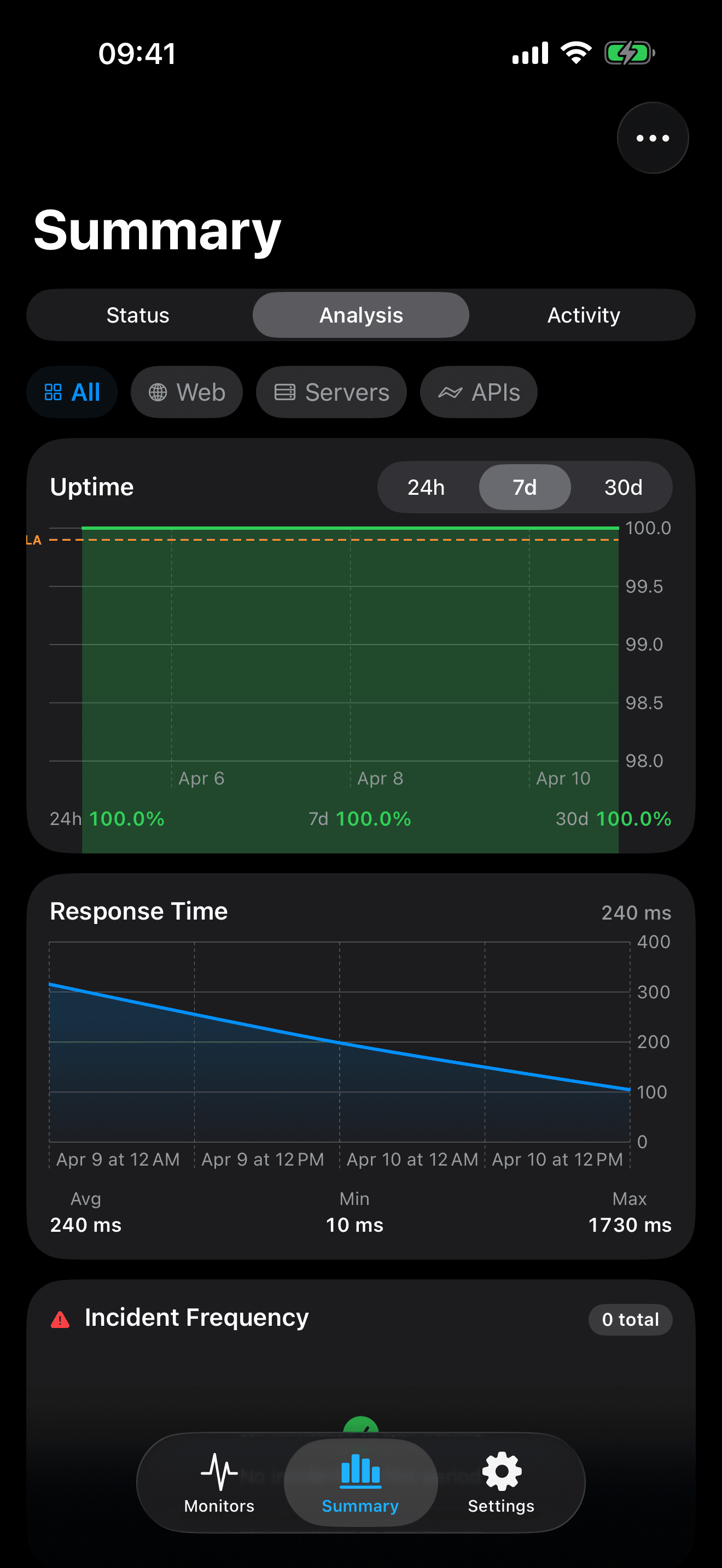Screen dimensions: 722x1568
Task: Tap the Max 1730 ms stat
Action: coord(630,1212)
